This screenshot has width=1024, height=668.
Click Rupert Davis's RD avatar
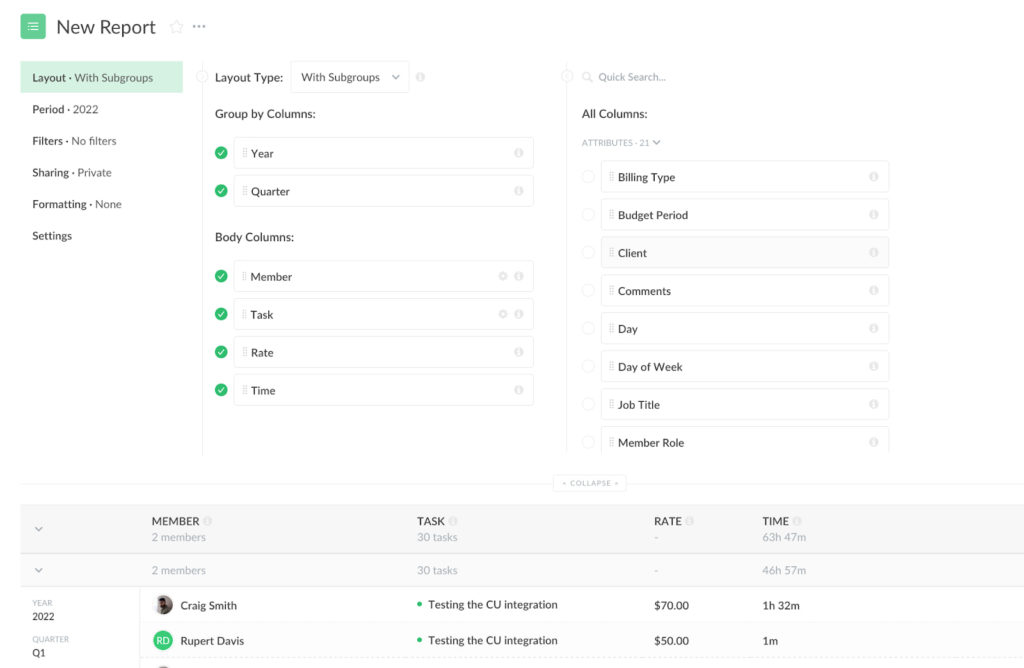point(162,639)
